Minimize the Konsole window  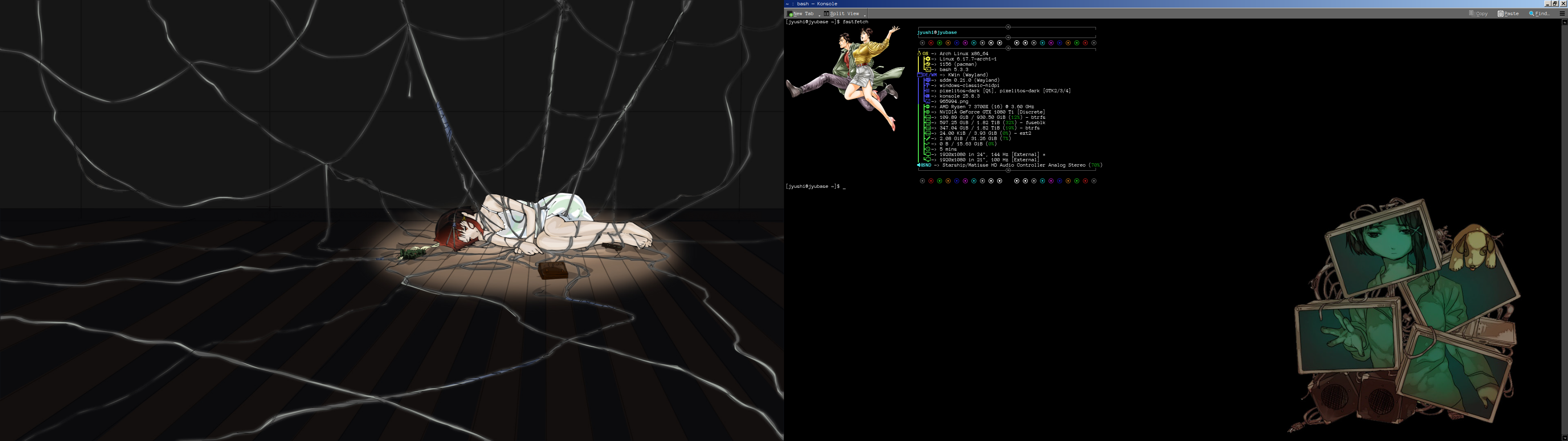[x=1547, y=4]
